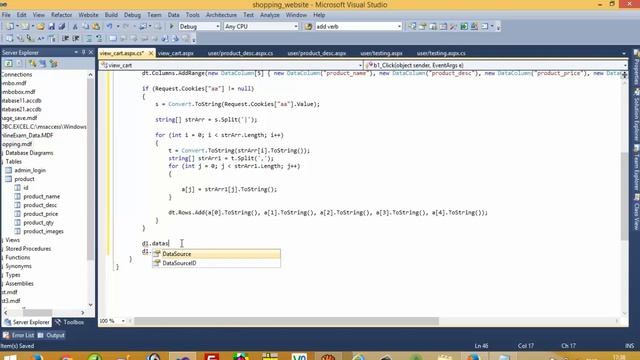Switch to user/product_desc.aspx.cs tab

pyautogui.click(x=240, y=53)
